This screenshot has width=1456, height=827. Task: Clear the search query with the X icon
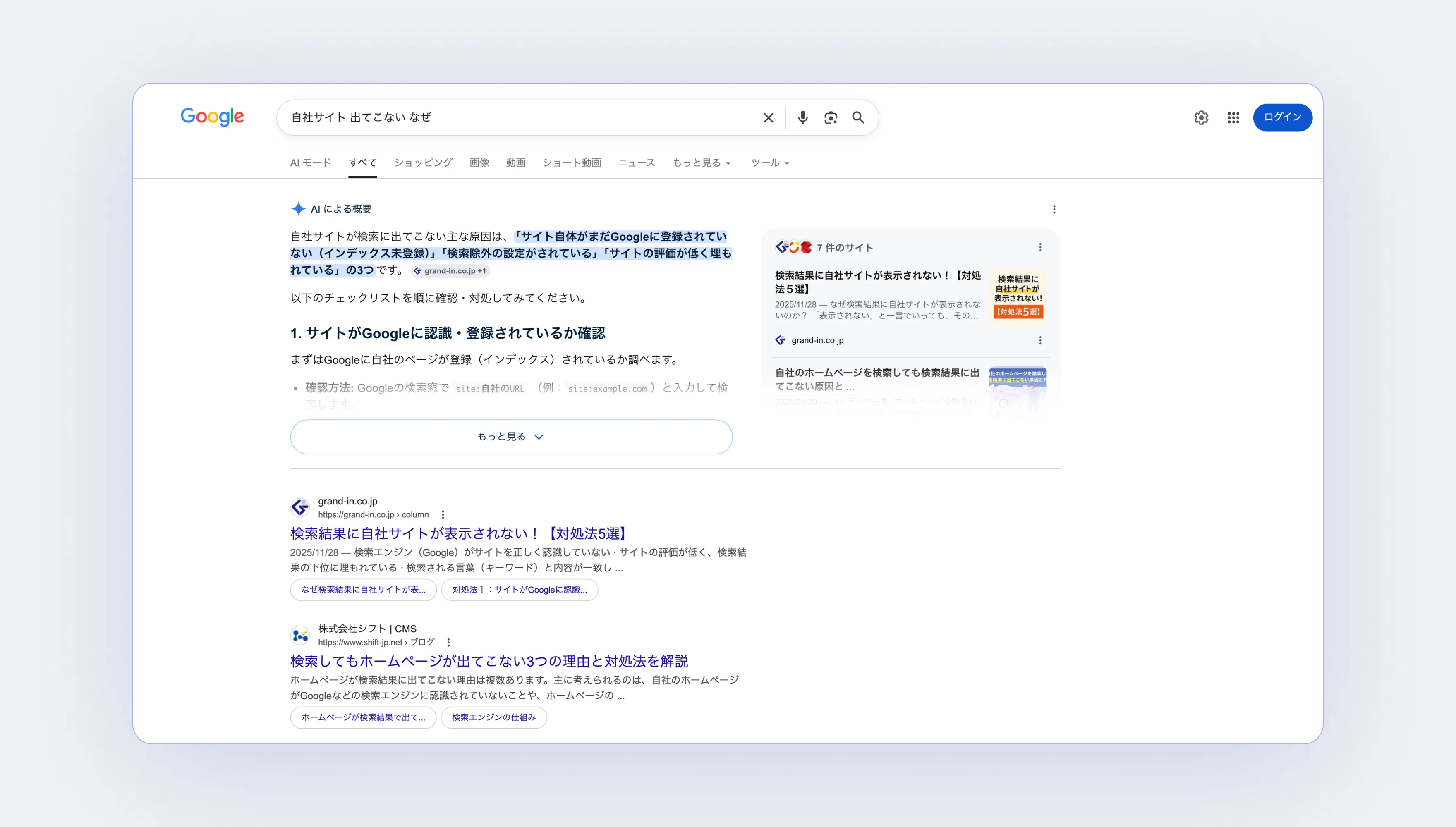click(x=768, y=117)
